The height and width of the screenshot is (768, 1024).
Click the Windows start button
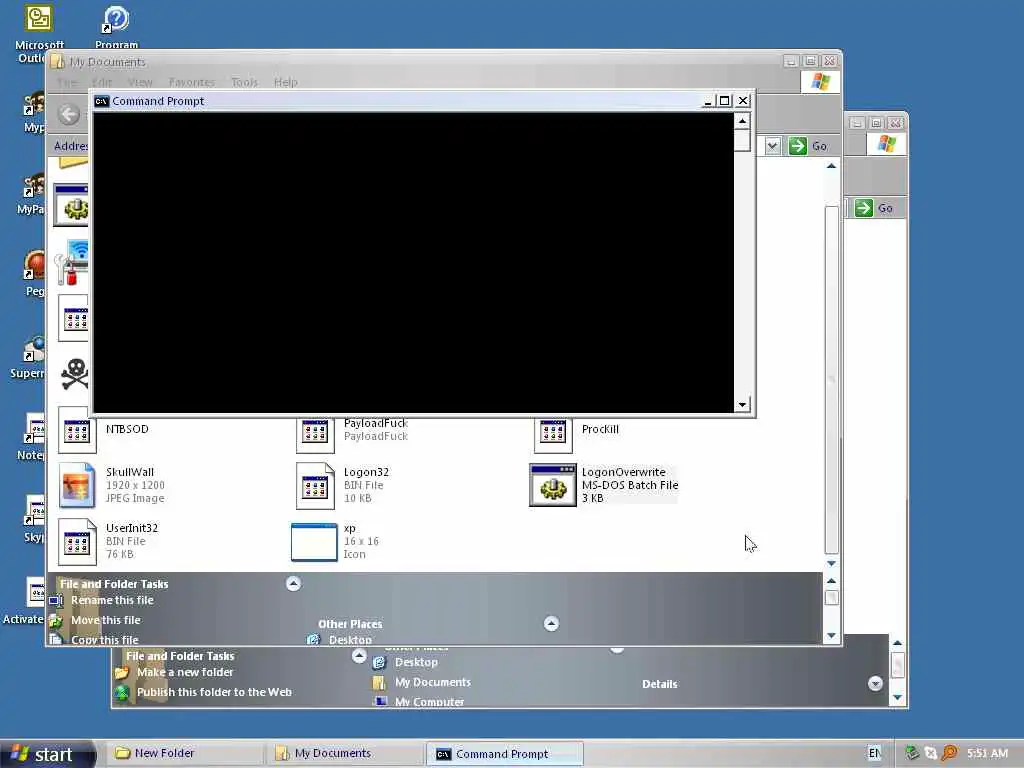pos(47,754)
